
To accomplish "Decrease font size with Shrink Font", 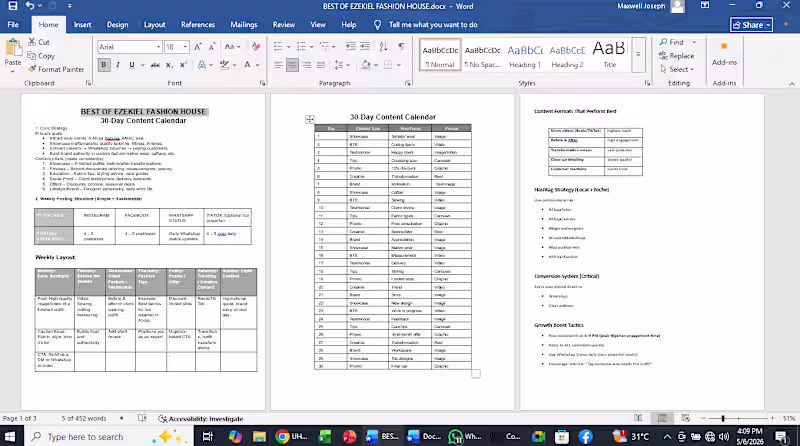I will [212, 47].
